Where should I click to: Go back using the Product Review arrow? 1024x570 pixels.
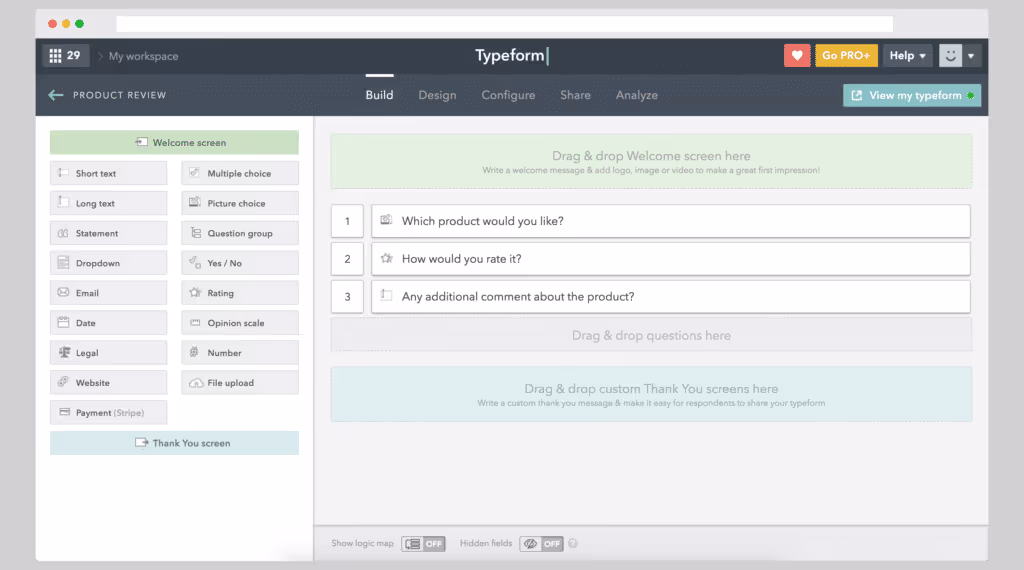click(56, 95)
